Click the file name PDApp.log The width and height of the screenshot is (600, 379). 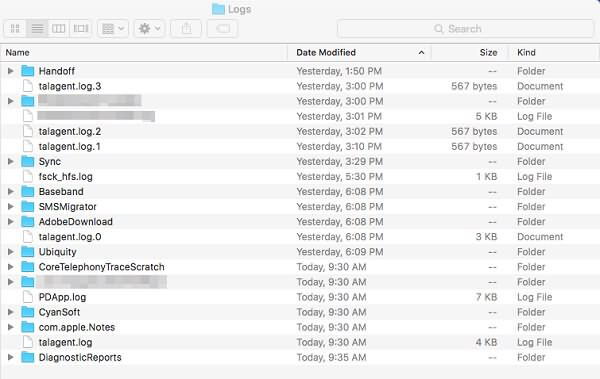(x=62, y=297)
